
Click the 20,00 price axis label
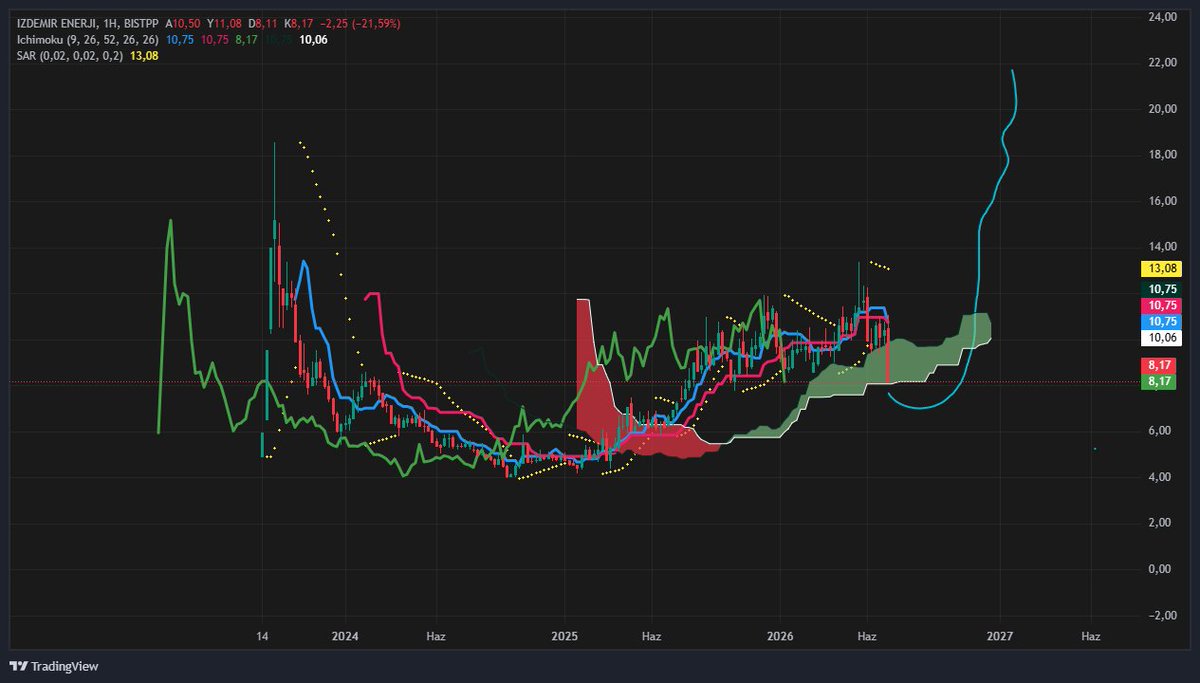pos(1161,109)
